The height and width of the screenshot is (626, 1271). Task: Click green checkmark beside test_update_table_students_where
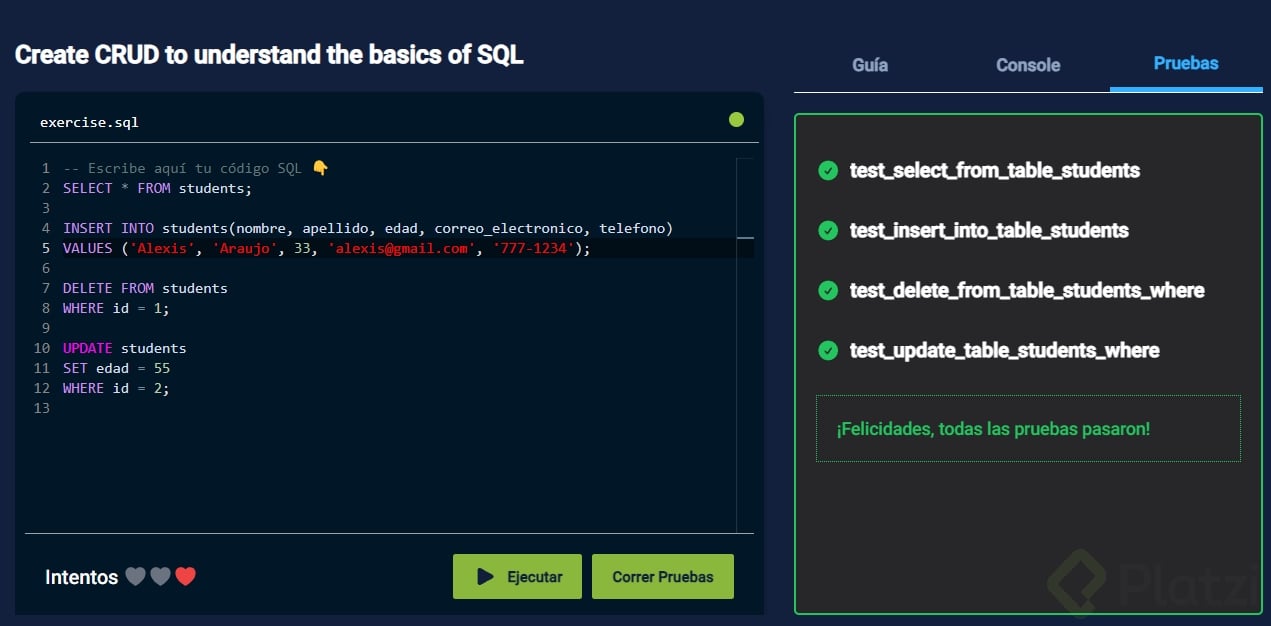(828, 351)
